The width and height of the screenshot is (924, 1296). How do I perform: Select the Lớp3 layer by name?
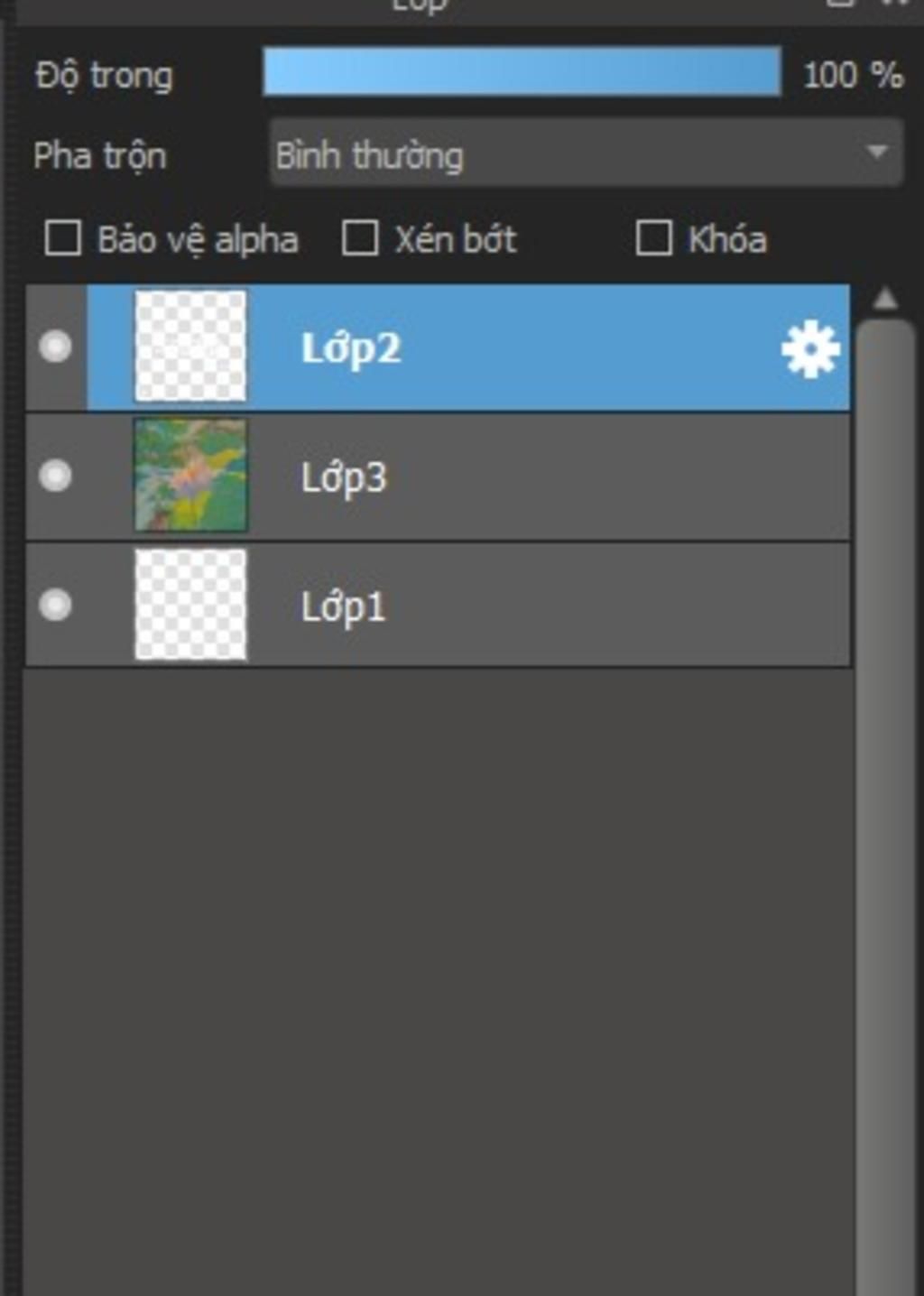point(344,477)
